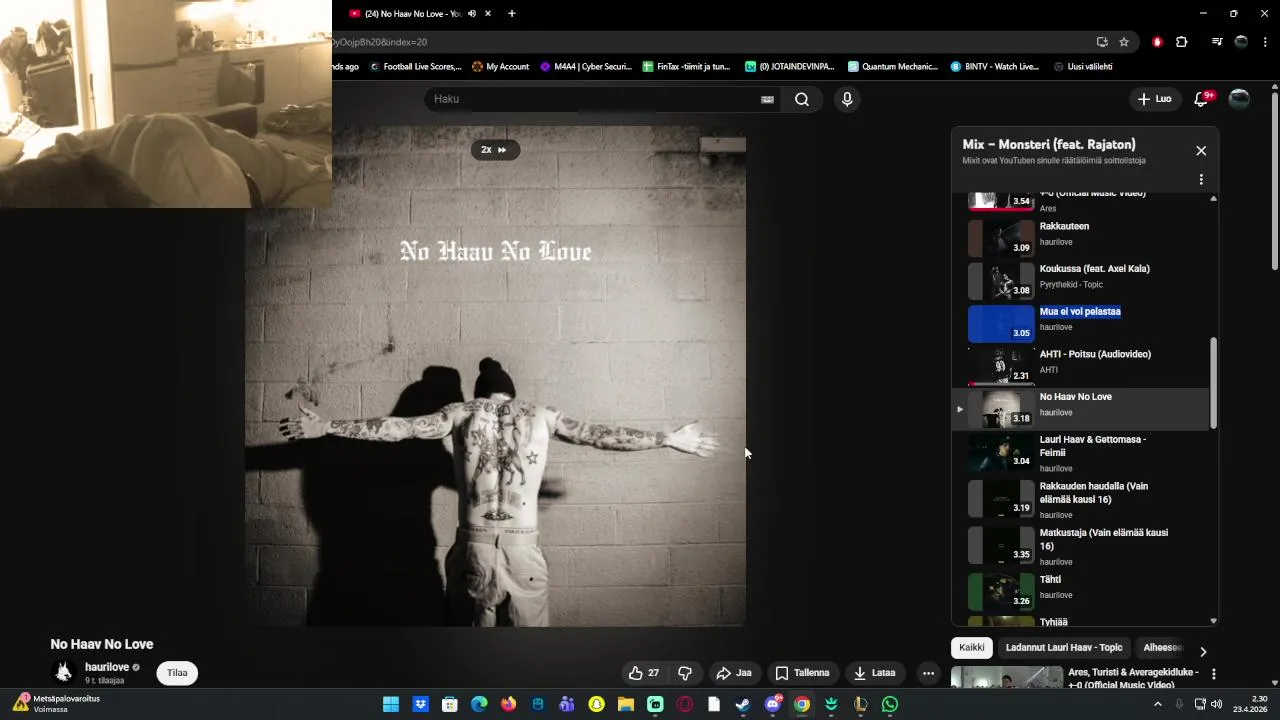Click options for Ares Turisti recommended video
This screenshot has height=720, width=1280.
1214,674
